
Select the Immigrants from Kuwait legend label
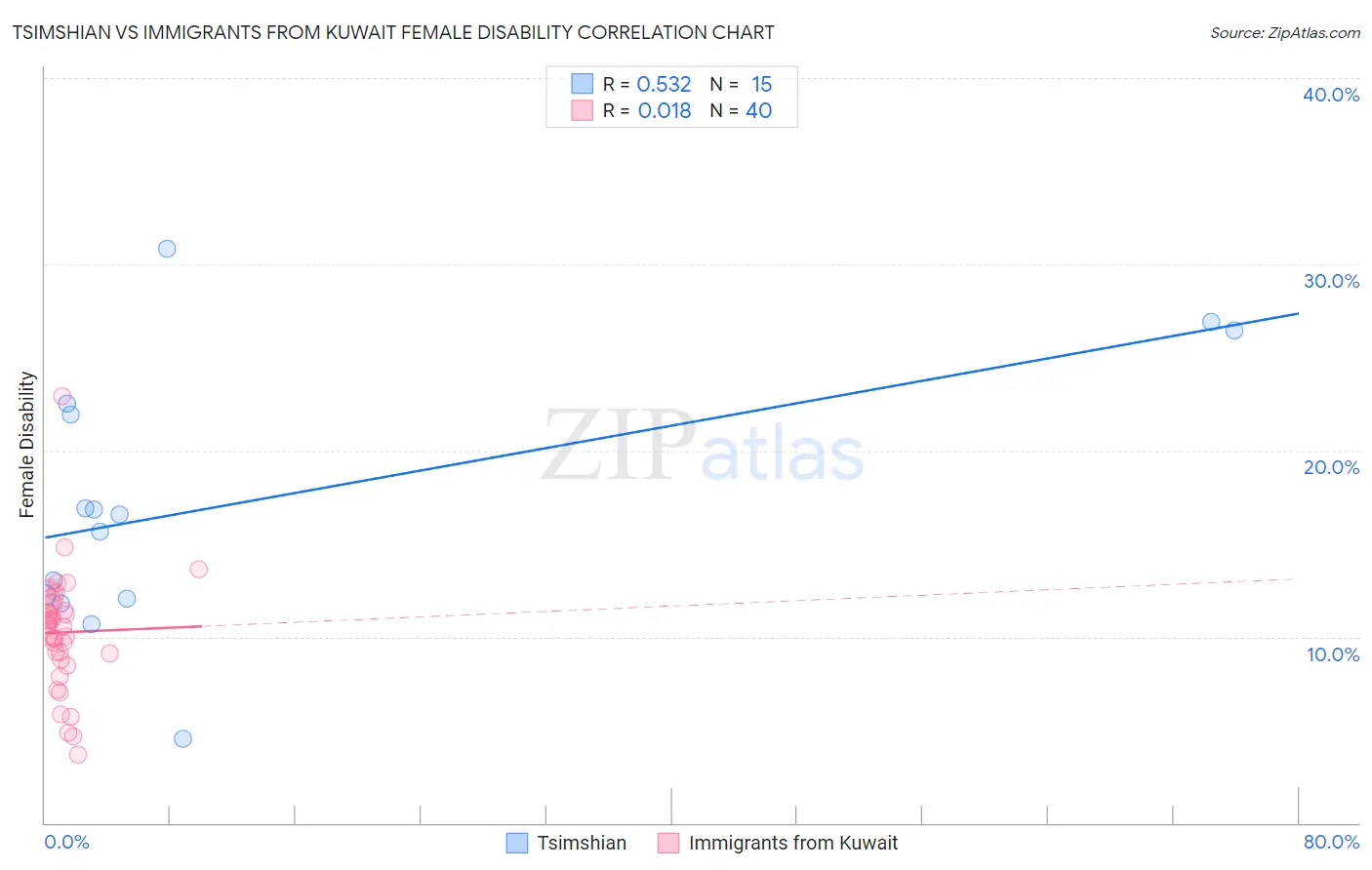tap(792, 843)
